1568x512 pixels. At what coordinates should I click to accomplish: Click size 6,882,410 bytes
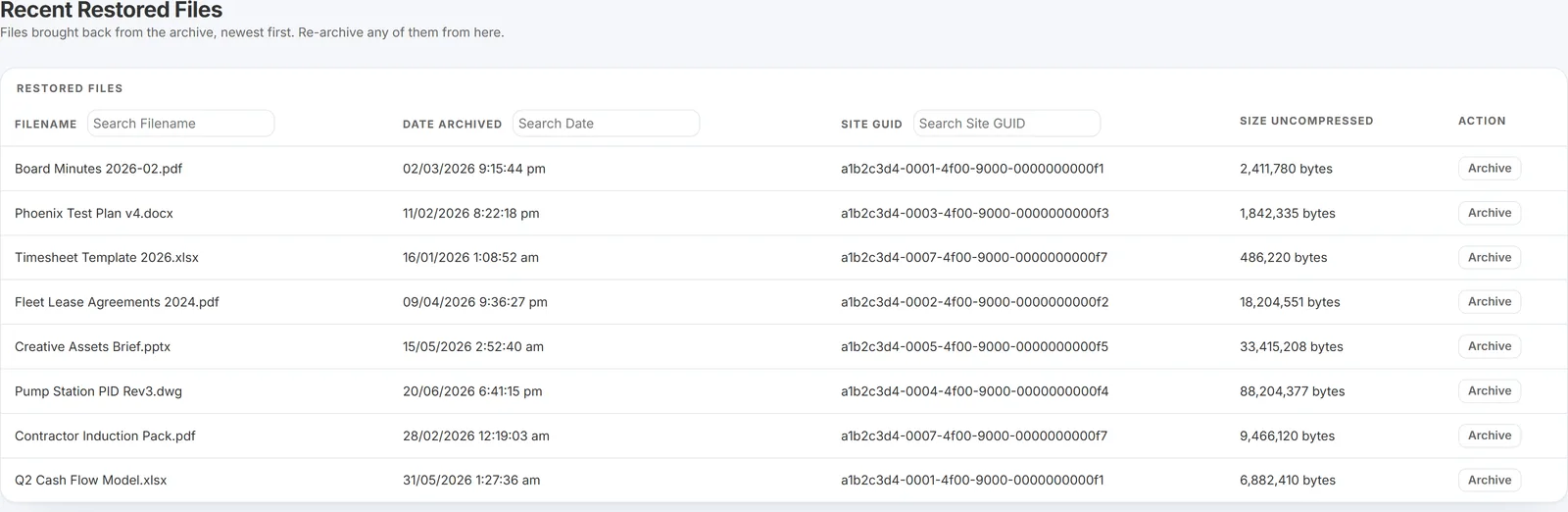pyautogui.click(x=1288, y=481)
